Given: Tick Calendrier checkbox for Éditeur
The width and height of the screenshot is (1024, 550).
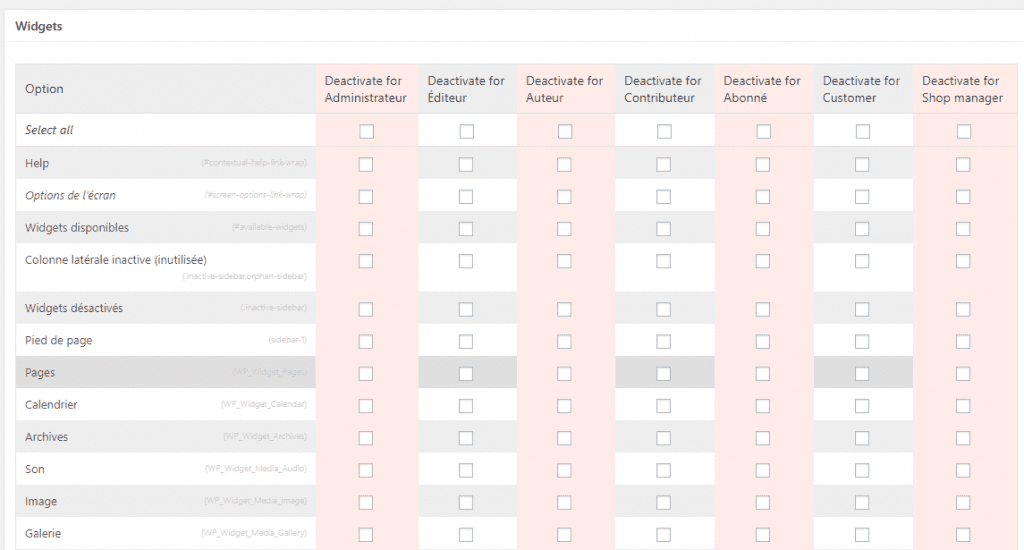Looking at the screenshot, I should click(x=466, y=405).
